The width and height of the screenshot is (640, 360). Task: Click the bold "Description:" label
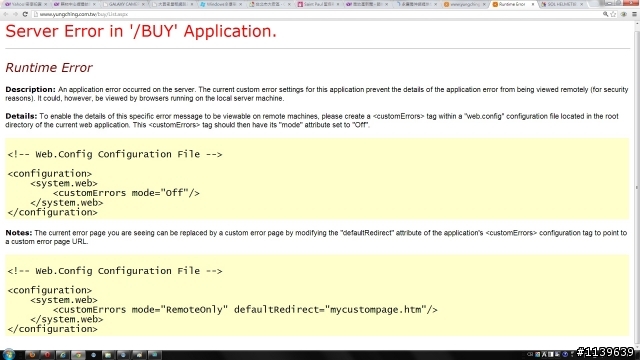(30, 89)
